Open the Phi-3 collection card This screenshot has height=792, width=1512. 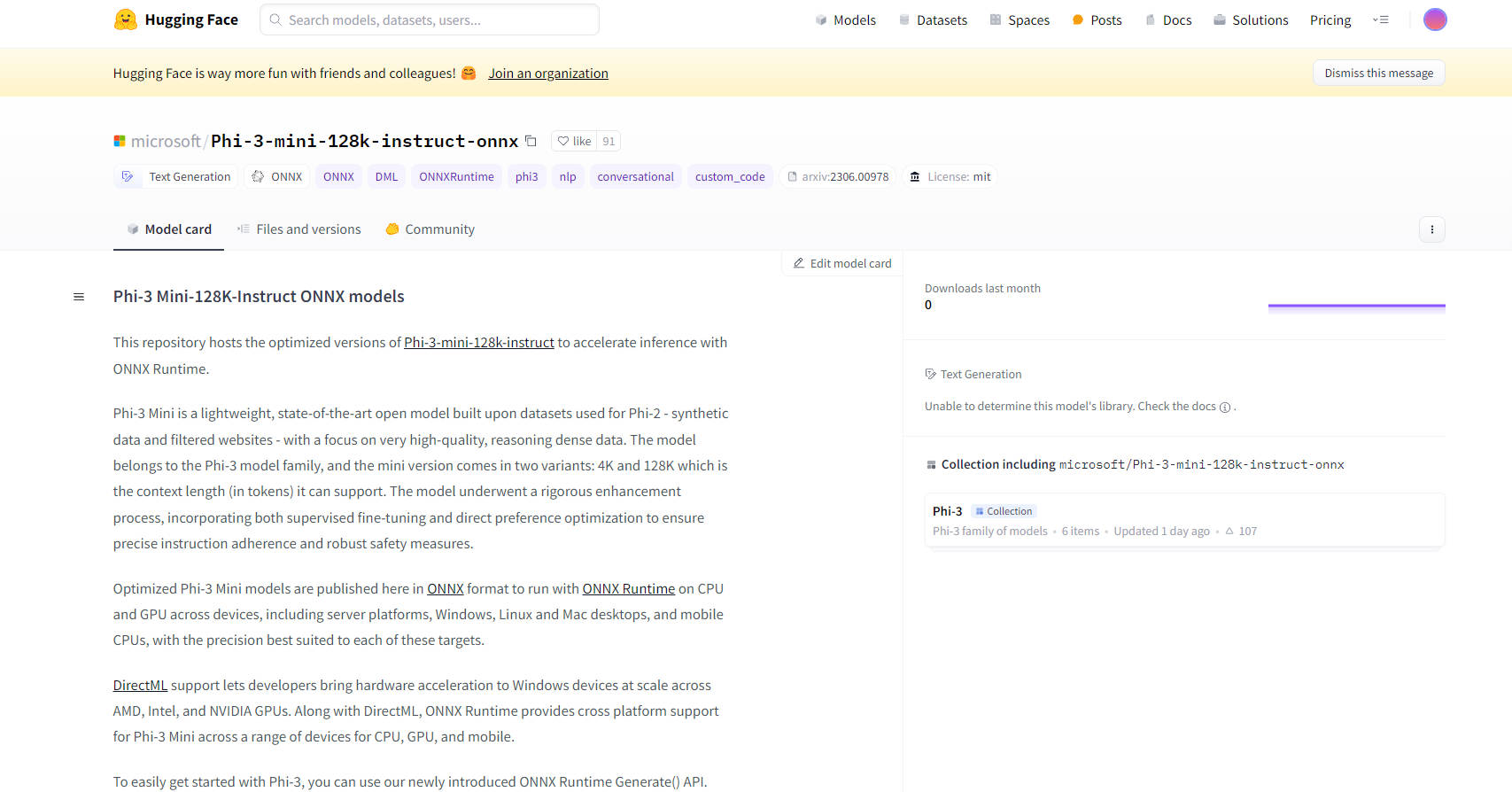(x=1183, y=521)
